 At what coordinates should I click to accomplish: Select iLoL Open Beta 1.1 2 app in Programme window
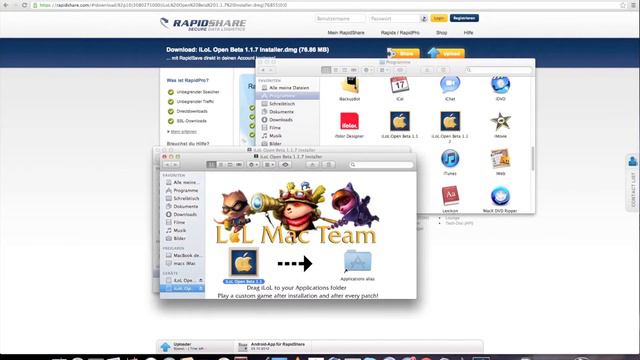(x=450, y=121)
